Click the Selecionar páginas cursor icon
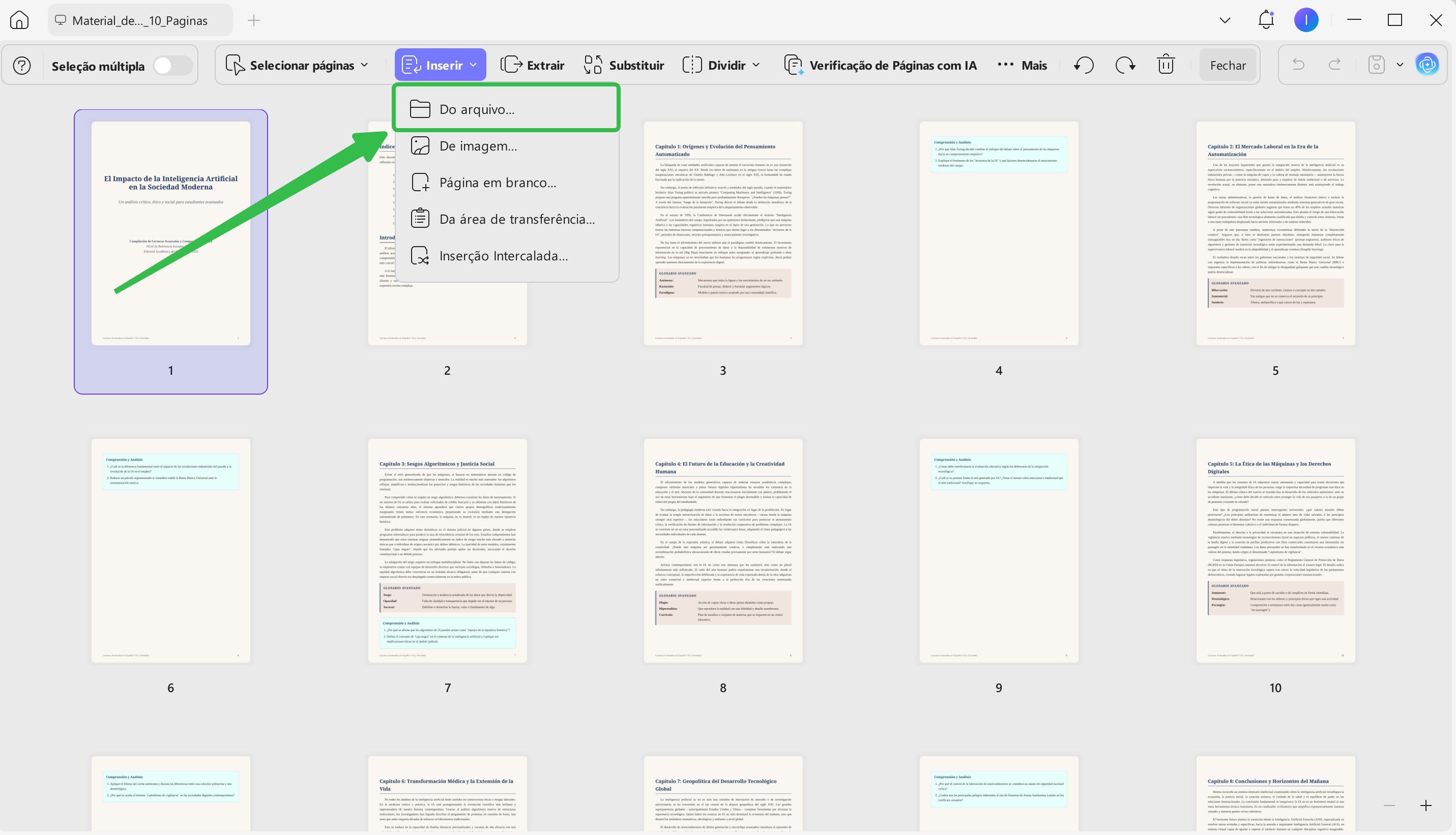1456x835 pixels. [235, 65]
